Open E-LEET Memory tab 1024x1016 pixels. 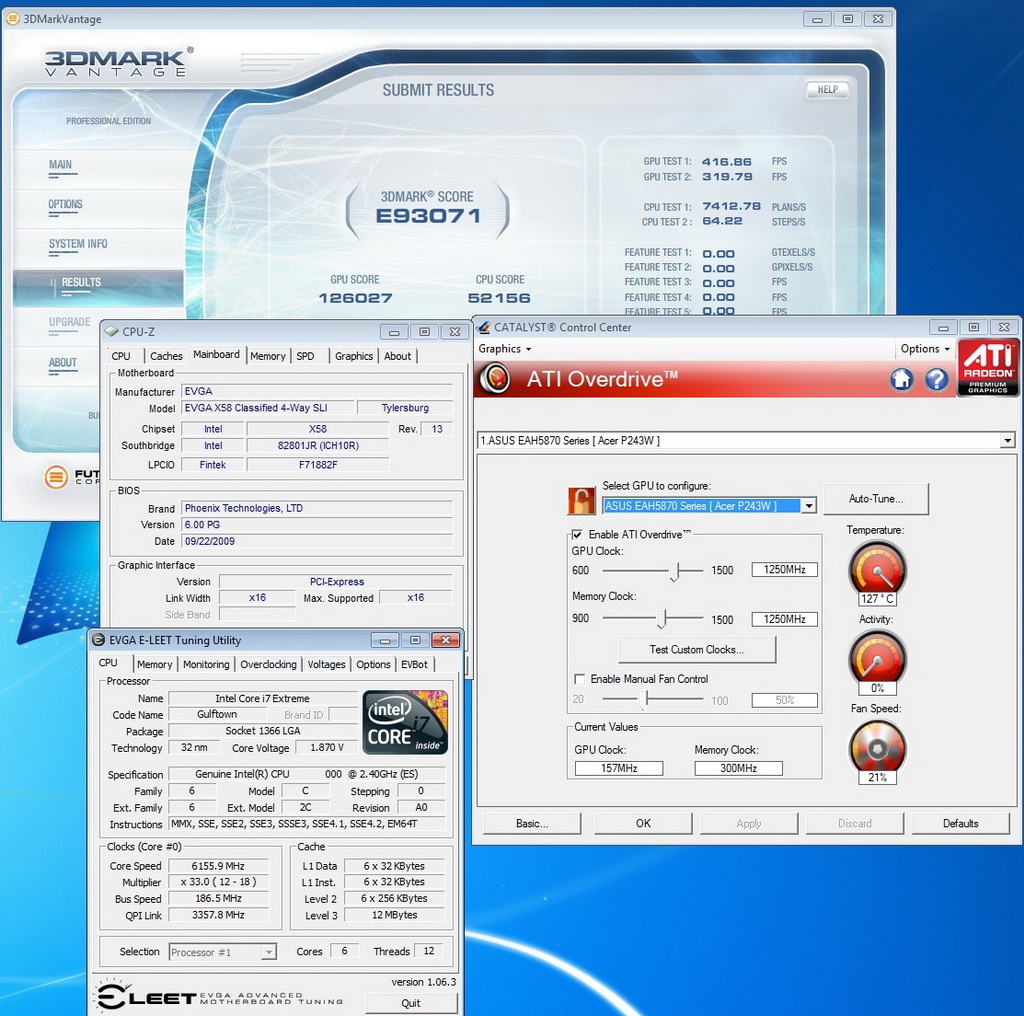pyautogui.click(x=155, y=664)
